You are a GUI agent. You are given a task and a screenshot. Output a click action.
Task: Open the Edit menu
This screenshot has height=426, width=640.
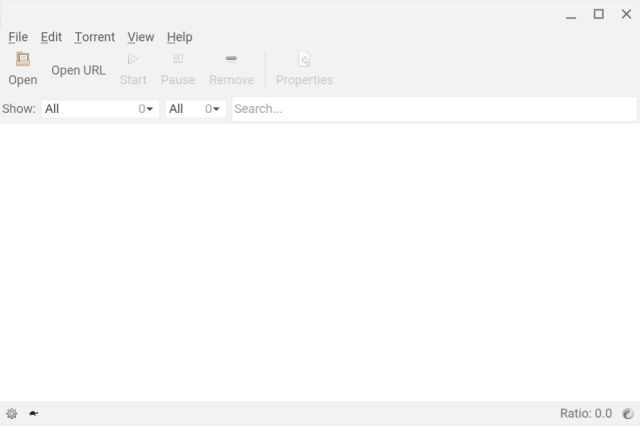click(51, 37)
